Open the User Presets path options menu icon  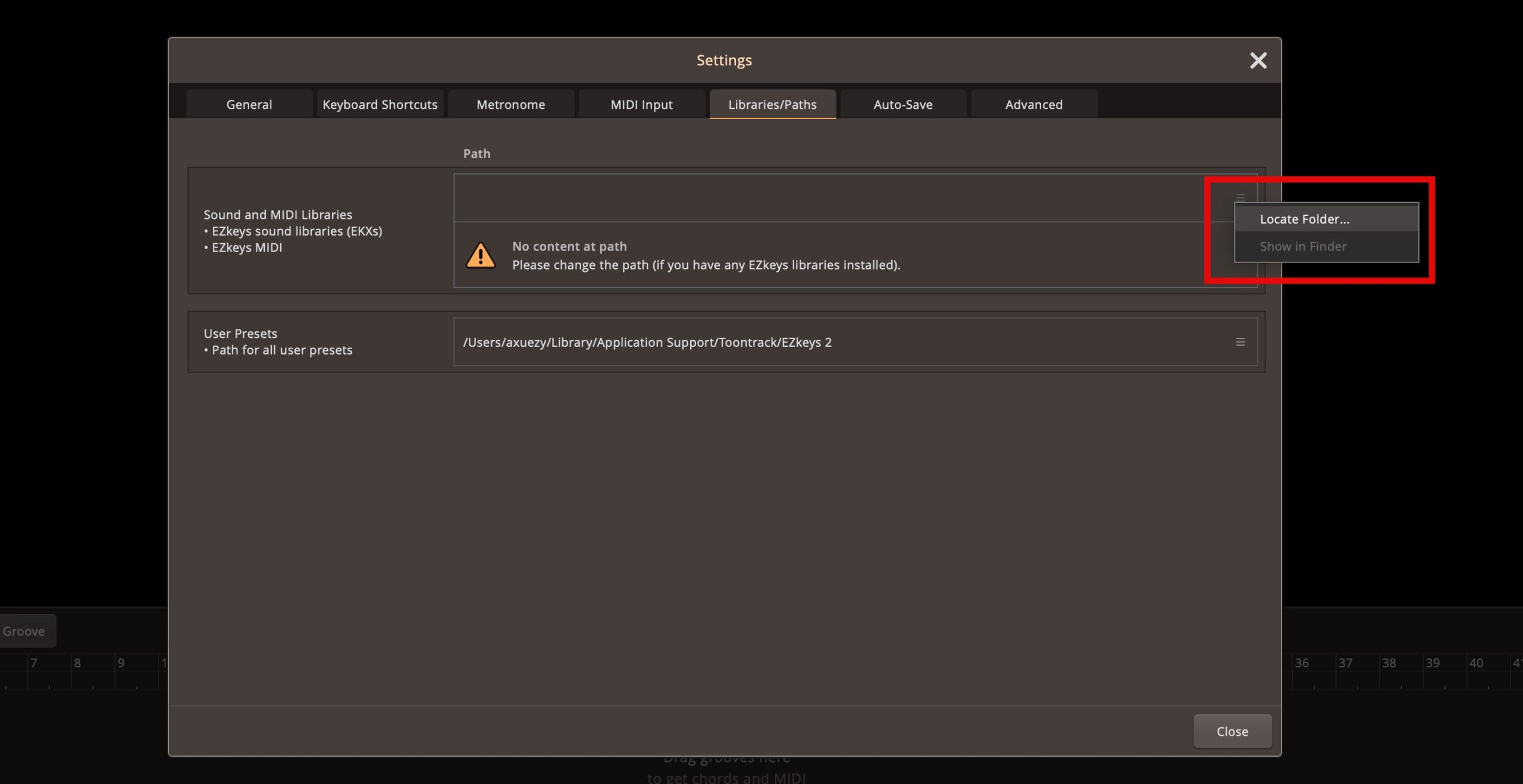click(x=1240, y=342)
